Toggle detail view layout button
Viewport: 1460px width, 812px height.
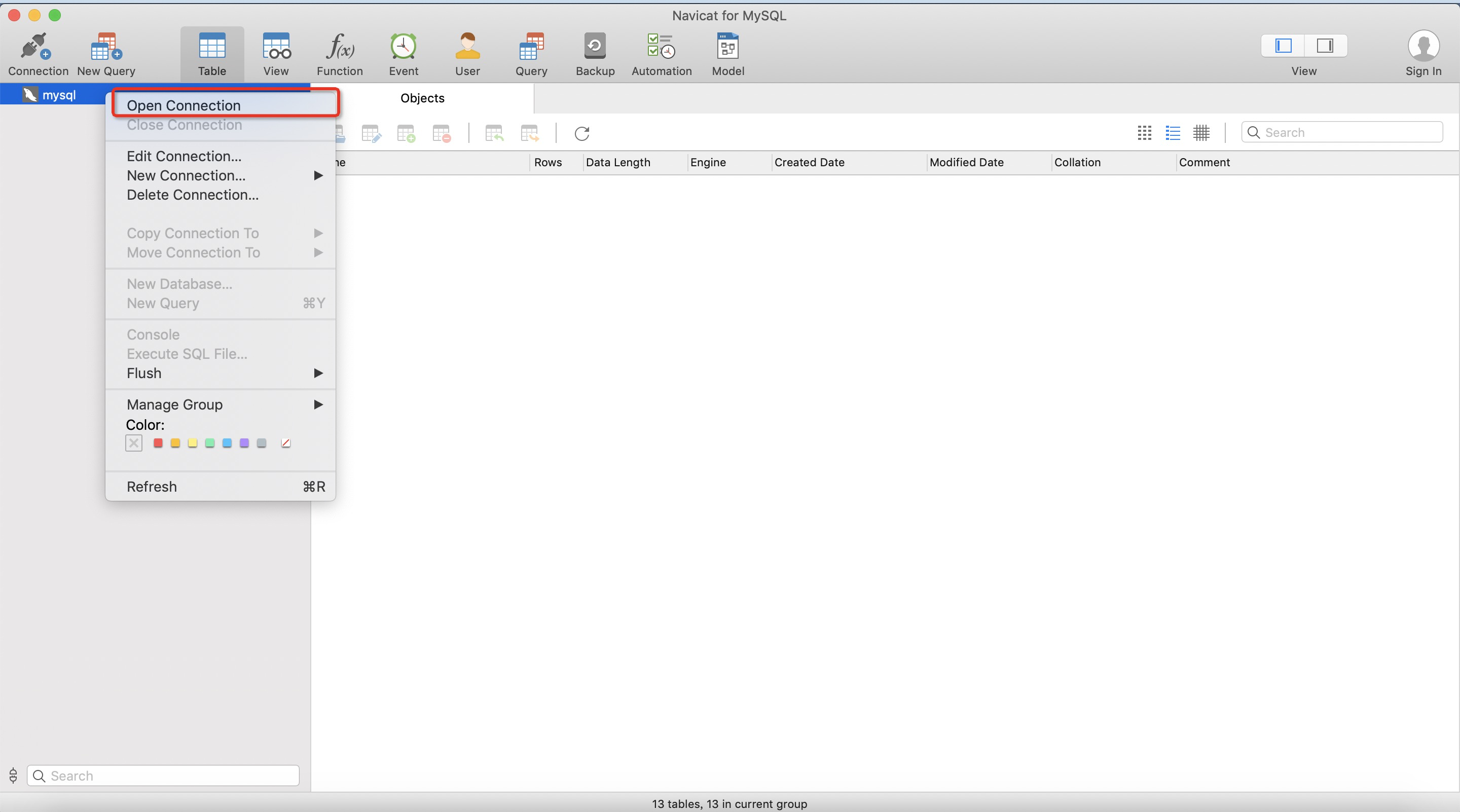pyautogui.click(x=1172, y=132)
